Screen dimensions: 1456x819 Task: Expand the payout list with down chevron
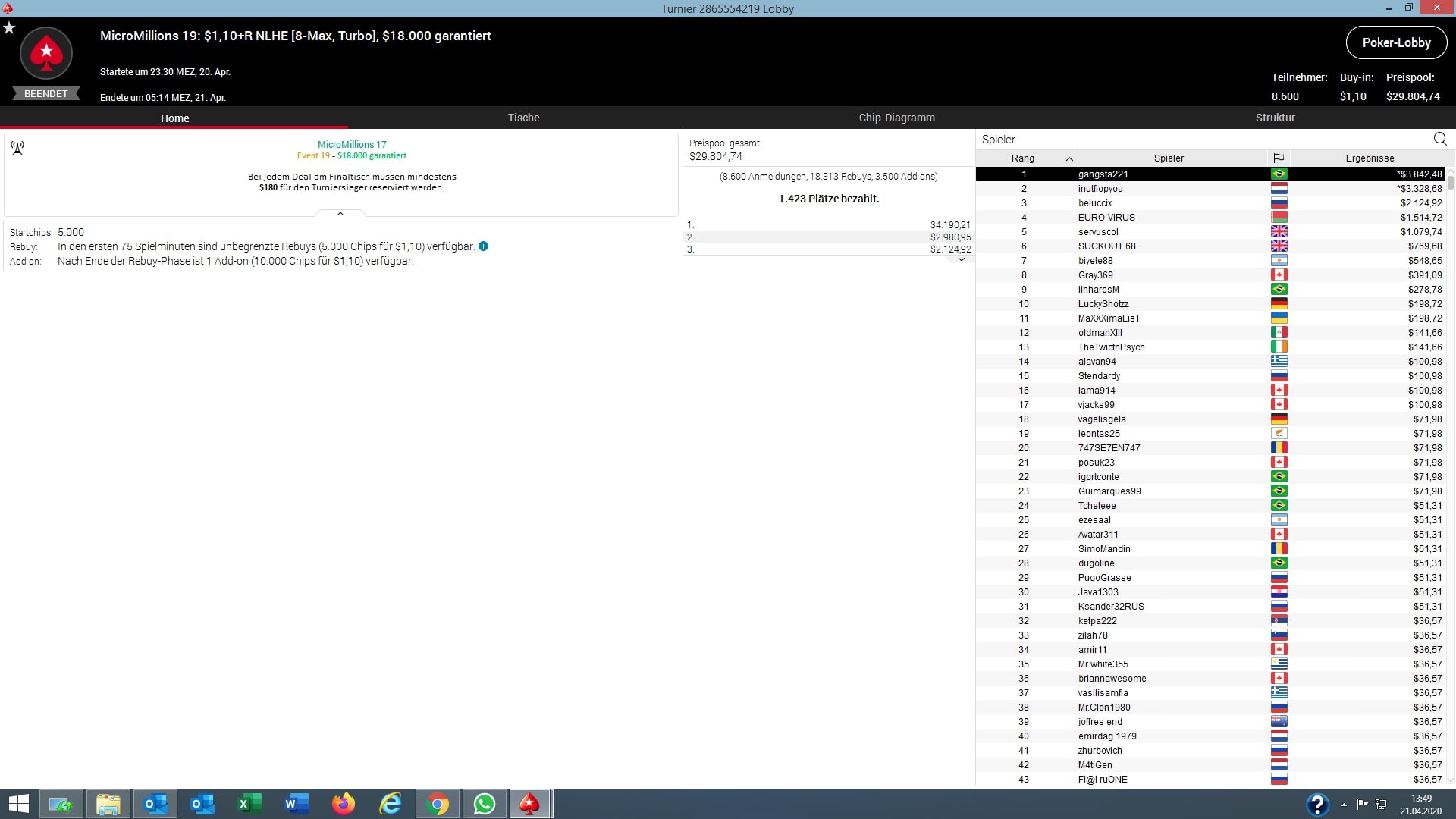click(961, 259)
